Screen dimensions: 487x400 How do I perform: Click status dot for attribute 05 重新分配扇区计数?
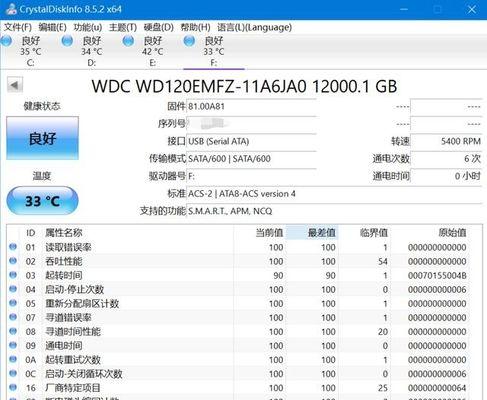13,303
